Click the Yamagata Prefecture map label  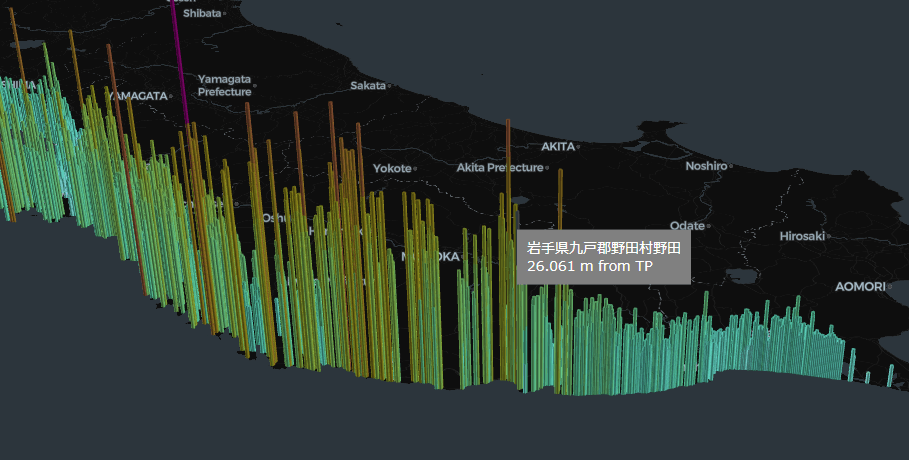(x=224, y=85)
